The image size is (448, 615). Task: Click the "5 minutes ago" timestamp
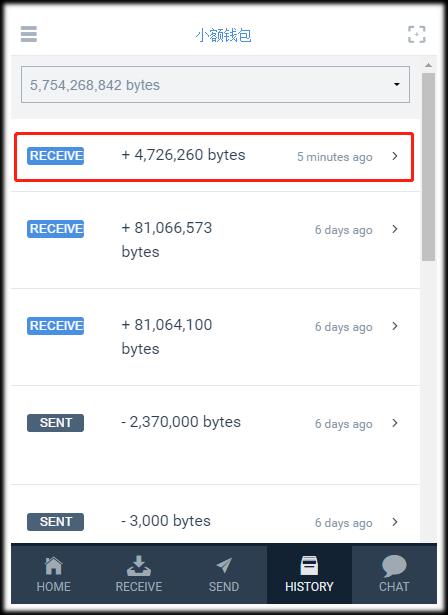click(x=335, y=157)
